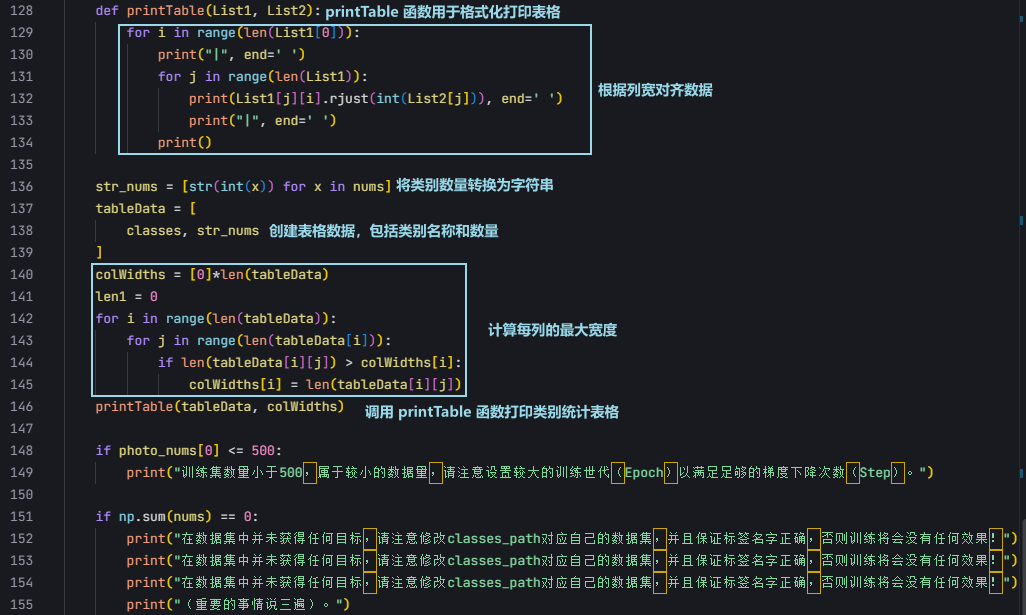Click 'for i in range(len(List1[0])):' code

tap(243, 33)
